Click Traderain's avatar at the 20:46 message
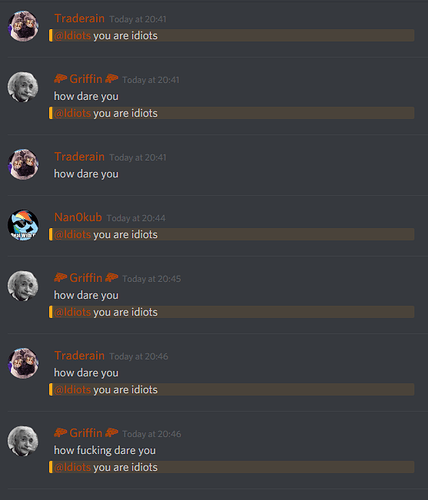 point(23,363)
